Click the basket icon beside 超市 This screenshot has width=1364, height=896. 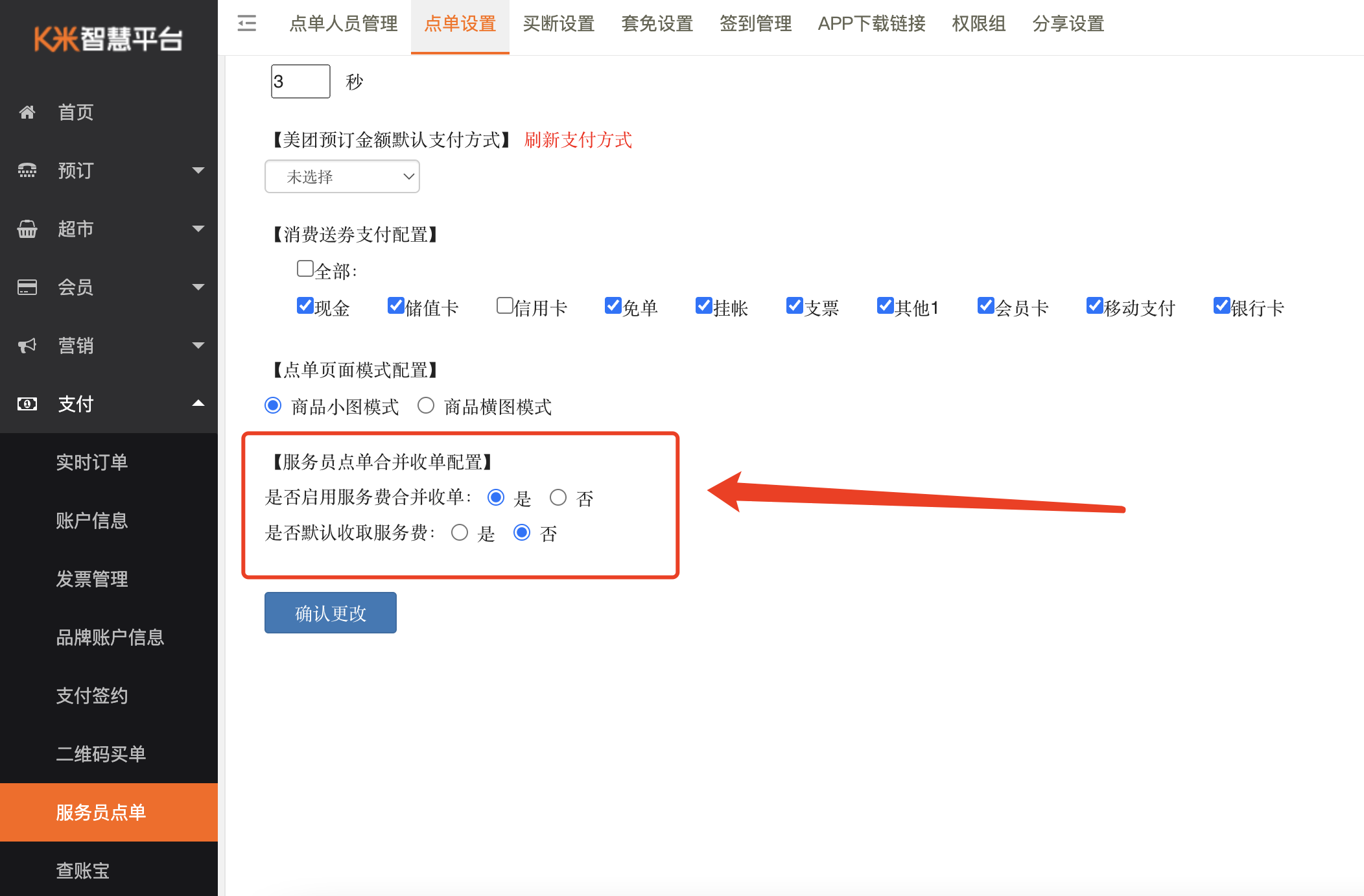point(27,229)
